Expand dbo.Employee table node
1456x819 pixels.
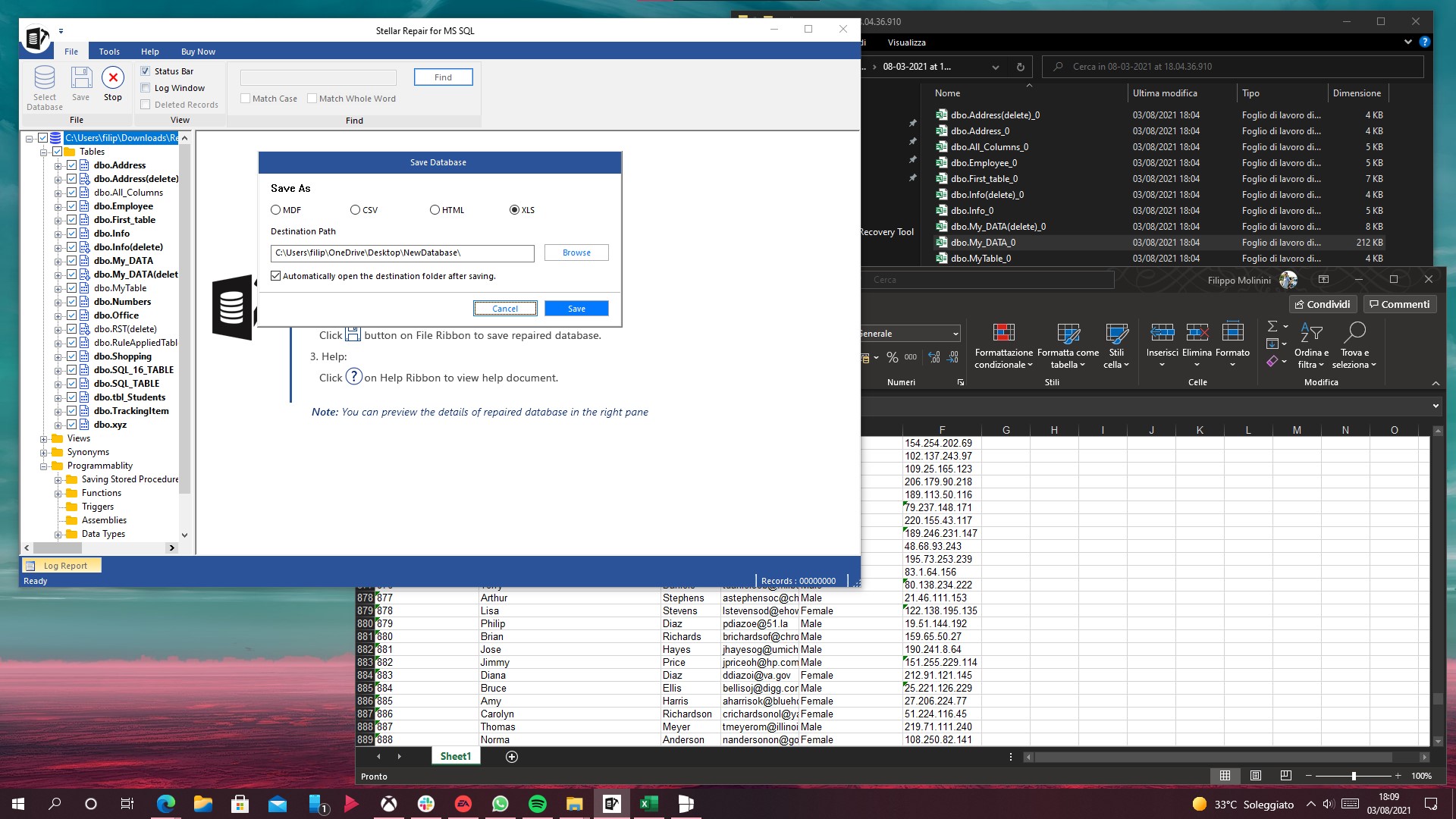click(58, 206)
